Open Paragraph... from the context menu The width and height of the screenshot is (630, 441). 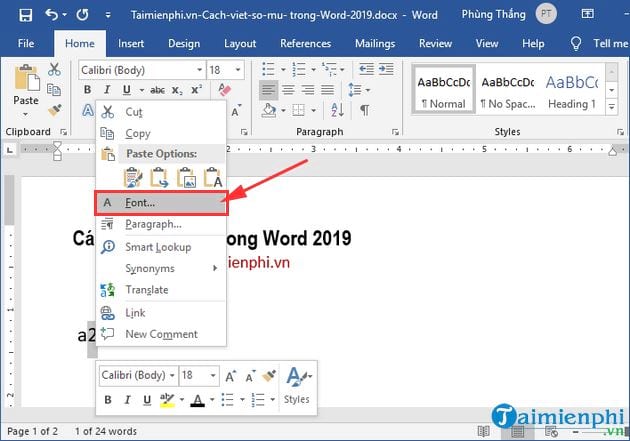click(x=162, y=224)
